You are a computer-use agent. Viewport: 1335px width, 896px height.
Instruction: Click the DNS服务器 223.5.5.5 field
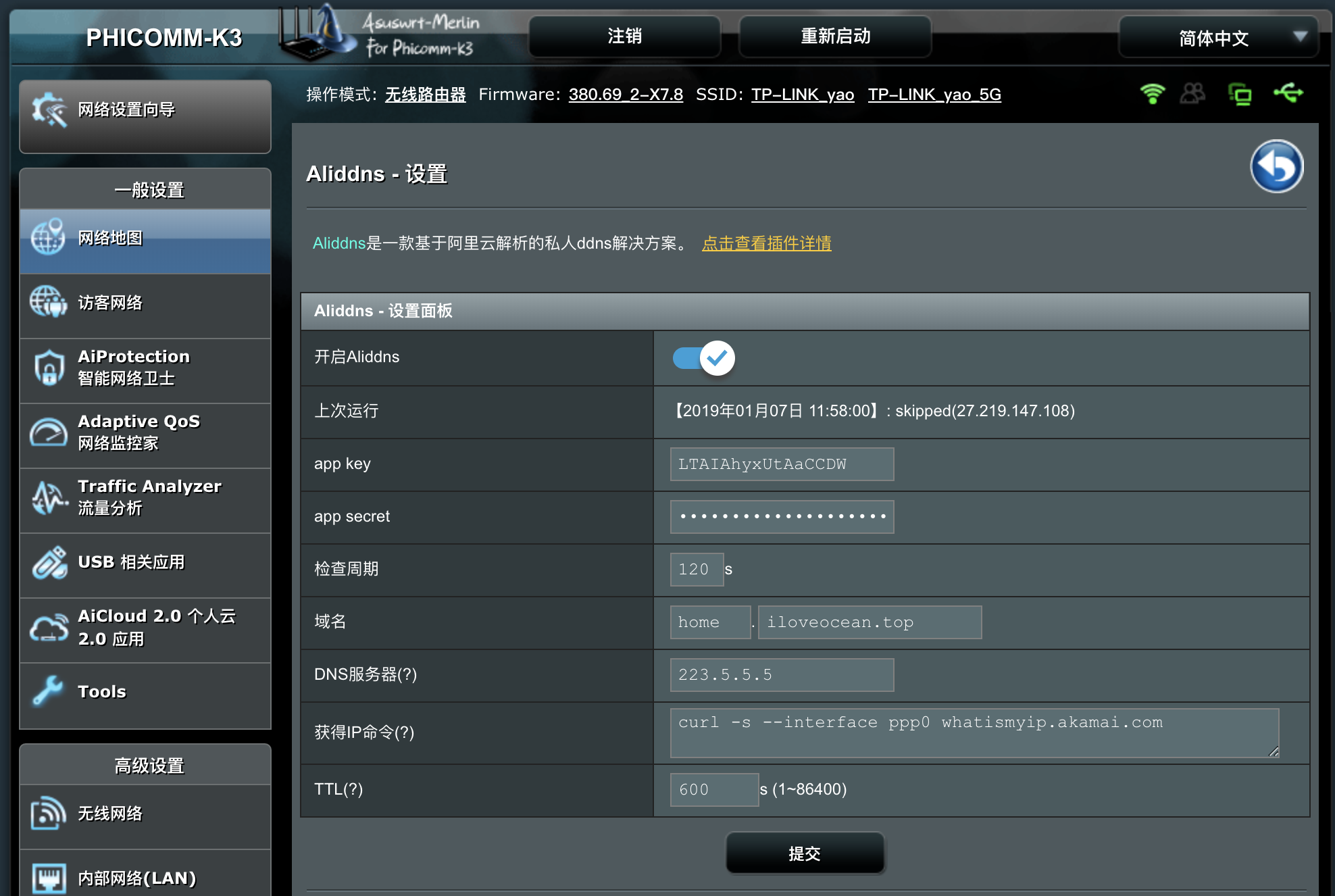click(782, 675)
